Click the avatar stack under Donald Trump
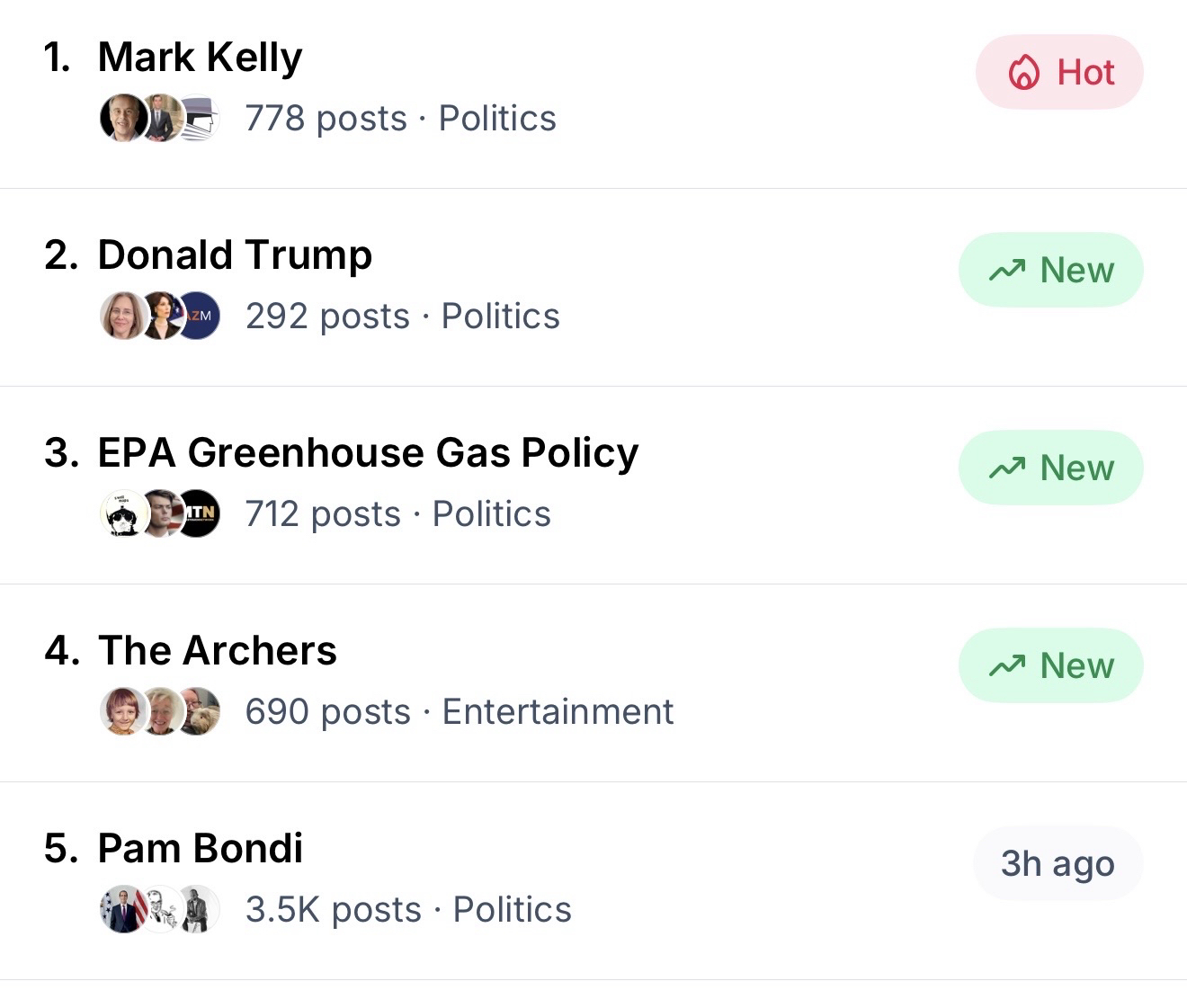Image resolution: width=1187 pixels, height=1008 pixels. point(160,317)
